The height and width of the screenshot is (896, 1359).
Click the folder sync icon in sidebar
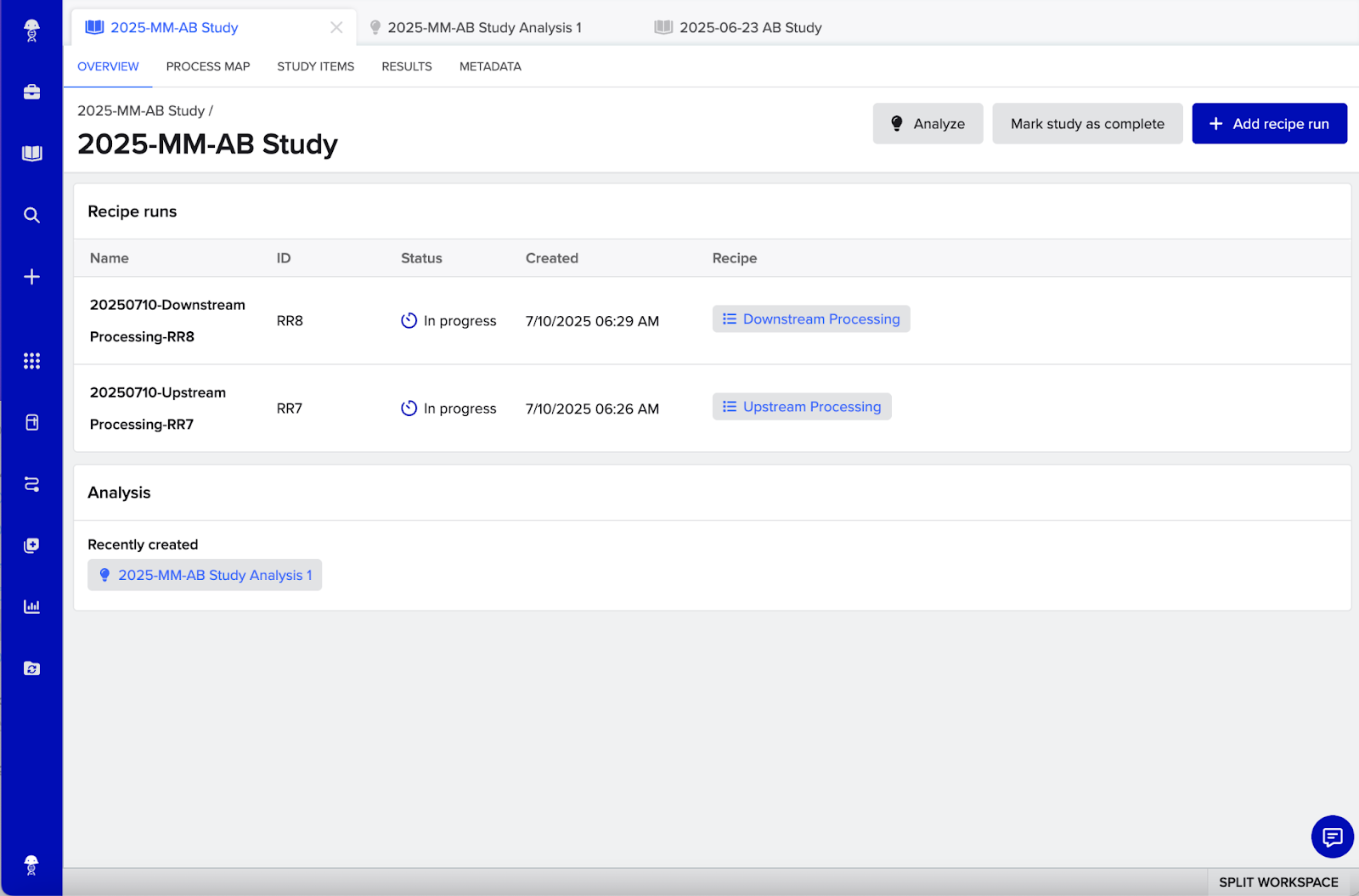pyautogui.click(x=31, y=668)
